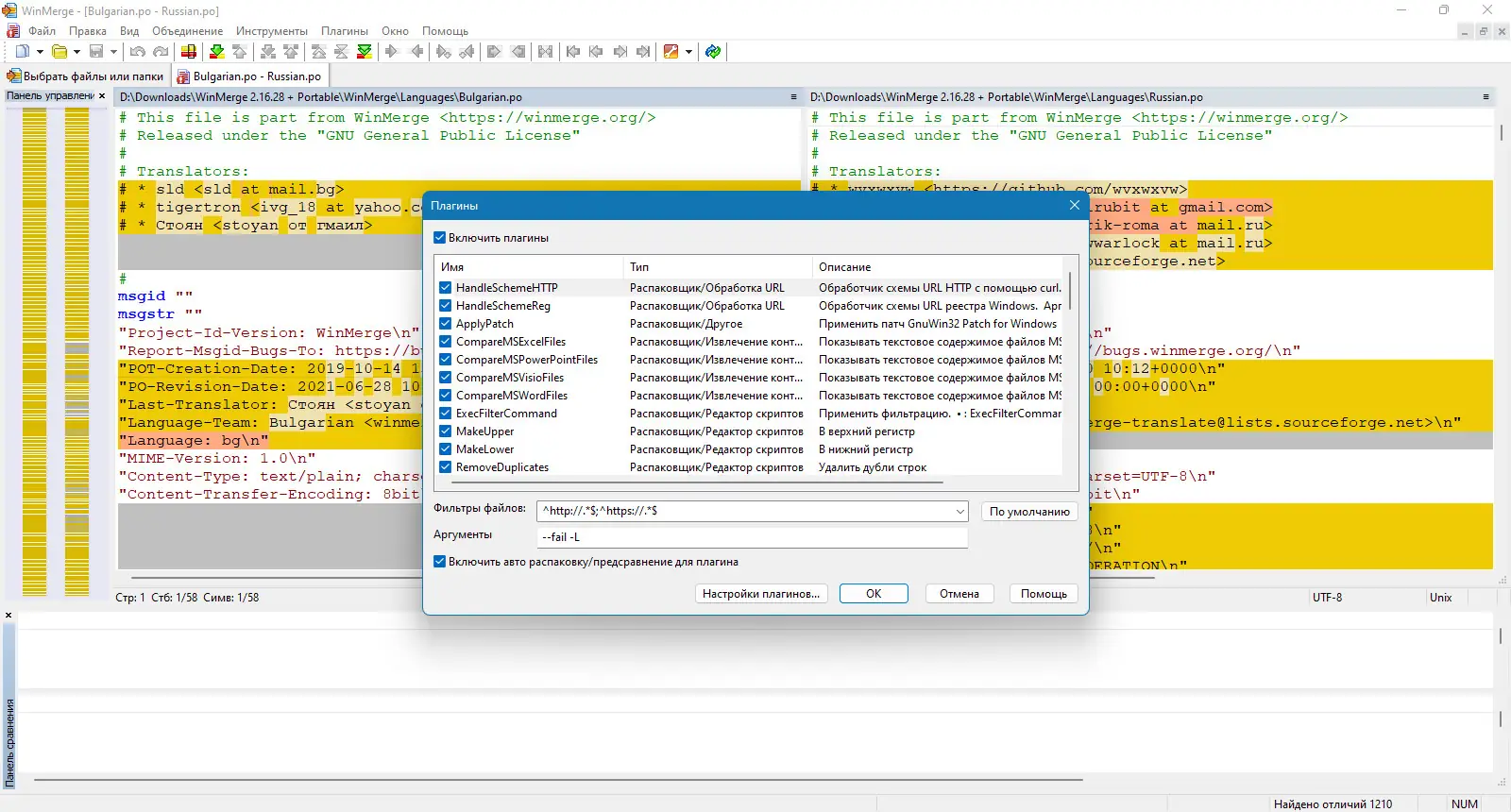Copy the difference to the right
Image resolution: width=1511 pixels, height=812 pixels.
click(392, 52)
